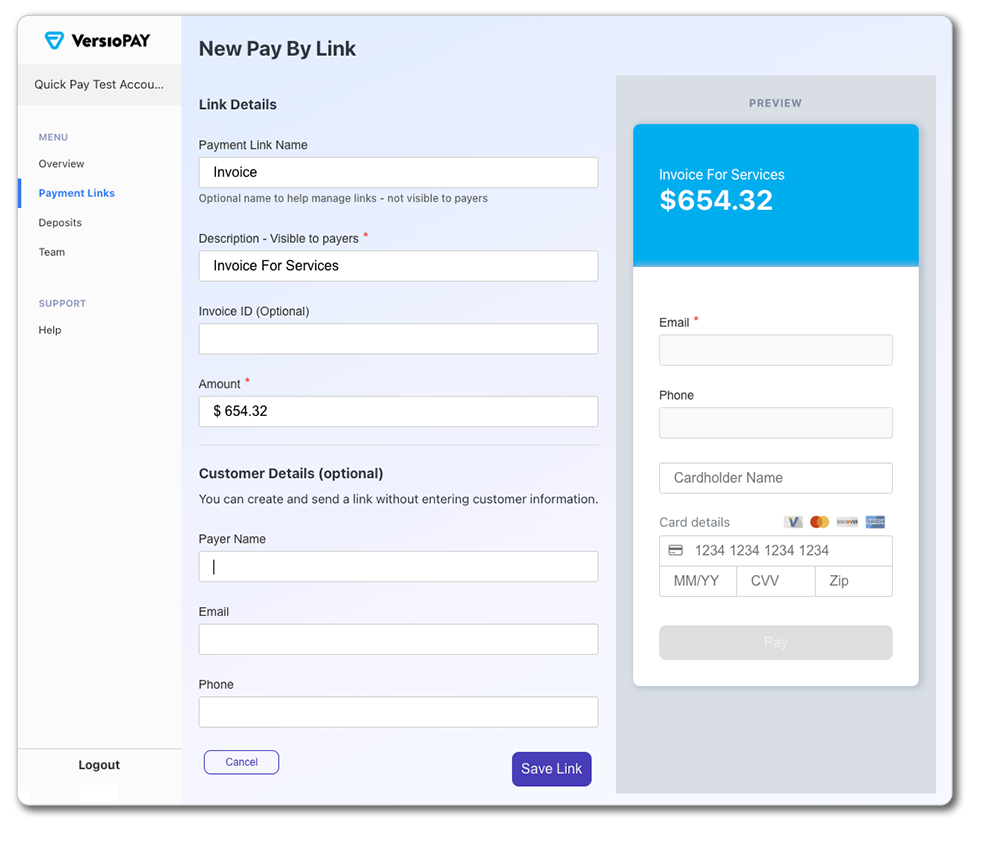Click the Mastercard logo icon
Image resolution: width=1000 pixels, height=844 pixels.
820,522
